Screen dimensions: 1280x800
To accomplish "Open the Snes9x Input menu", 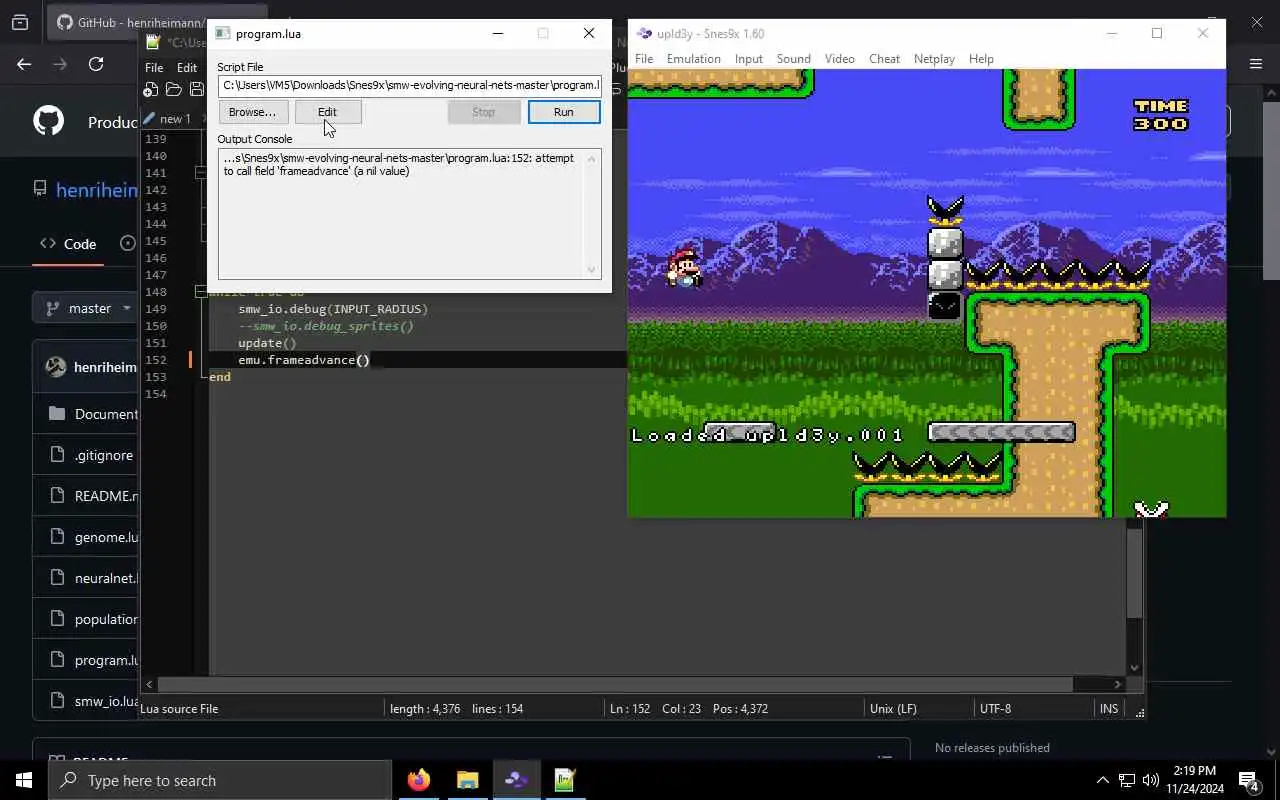I will tap(749, 59).
